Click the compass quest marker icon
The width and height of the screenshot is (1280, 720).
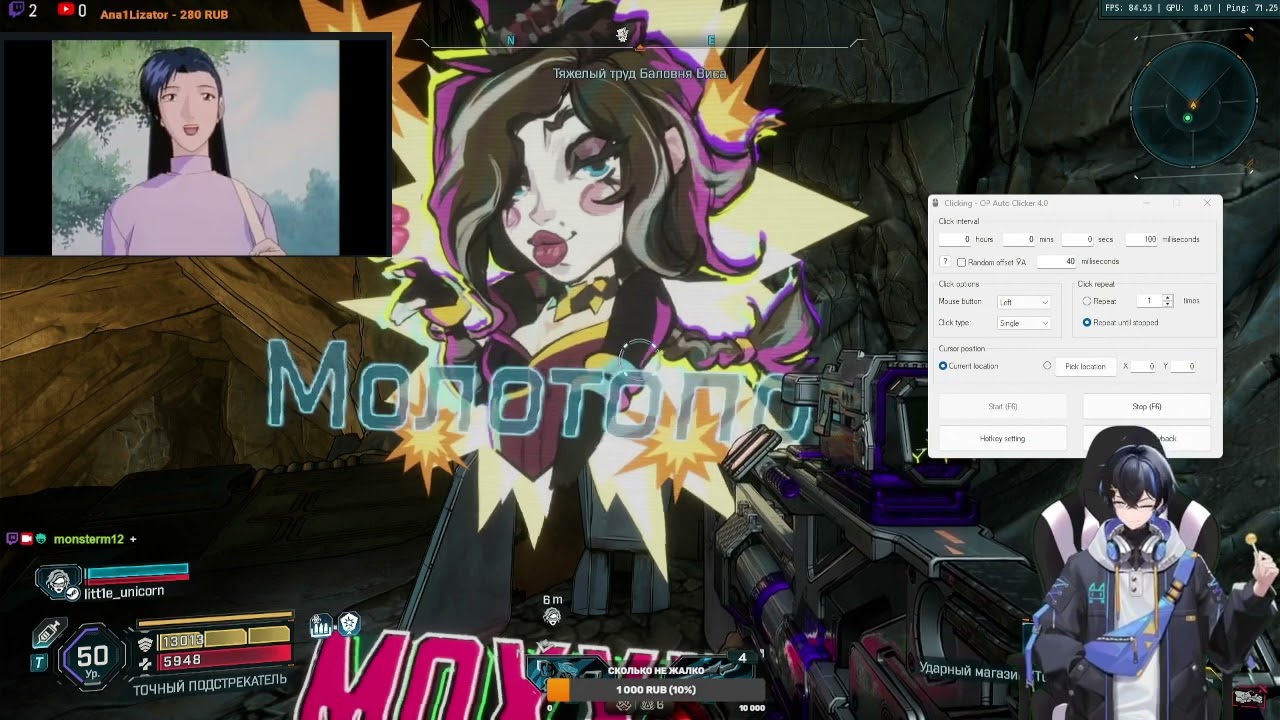(622, 36)
